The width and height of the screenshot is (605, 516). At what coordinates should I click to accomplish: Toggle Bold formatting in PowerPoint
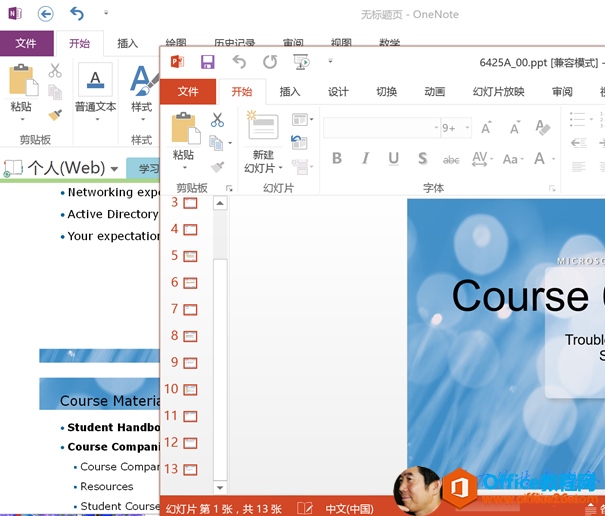click(337, 158)
